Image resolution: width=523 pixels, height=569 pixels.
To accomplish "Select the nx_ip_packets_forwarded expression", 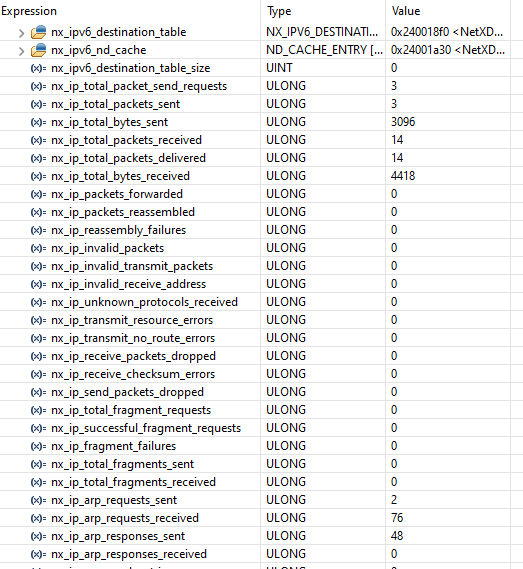I will [x=117, y=194].
